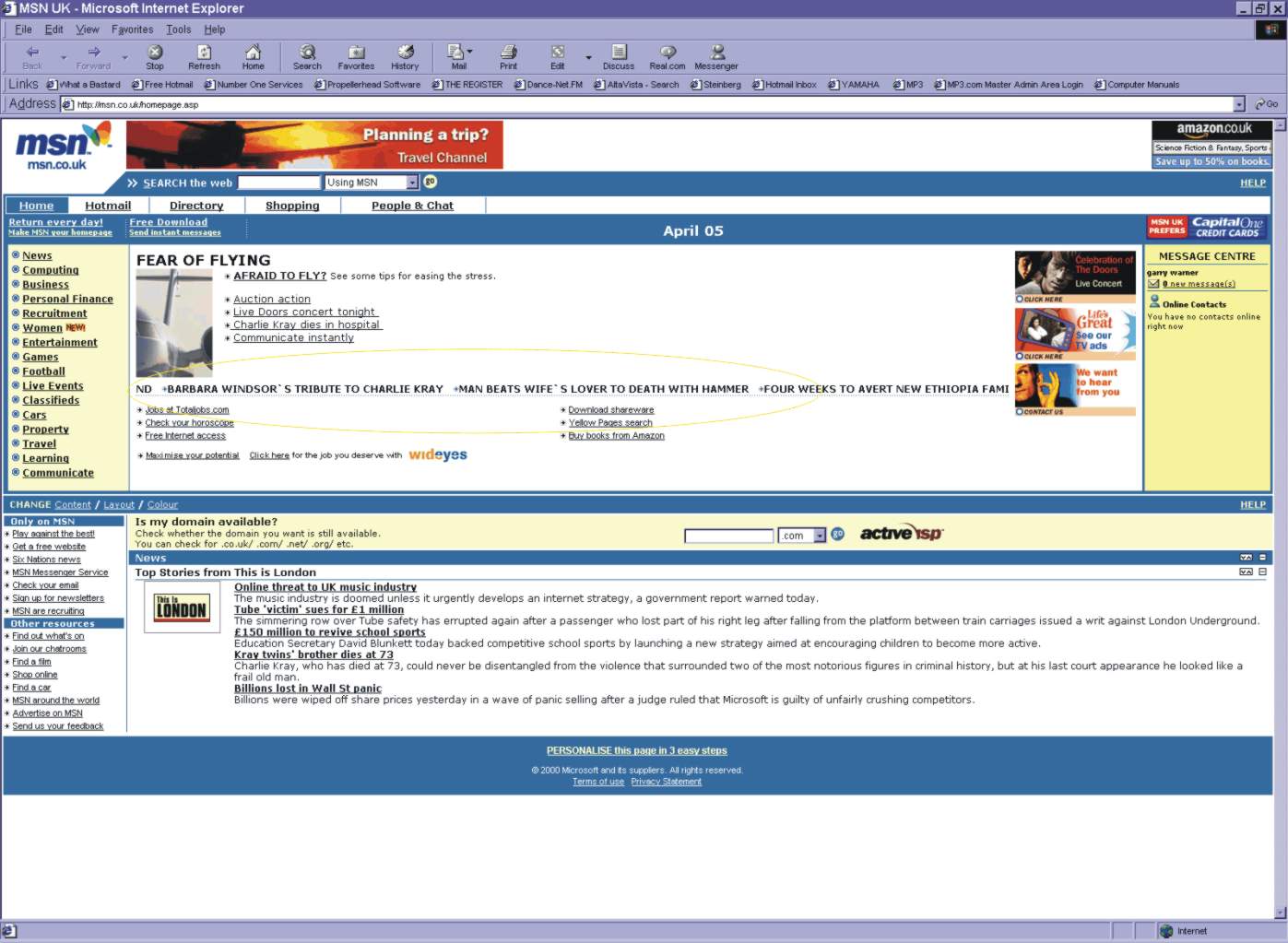Click the Back toolbar button

(32, 57)
